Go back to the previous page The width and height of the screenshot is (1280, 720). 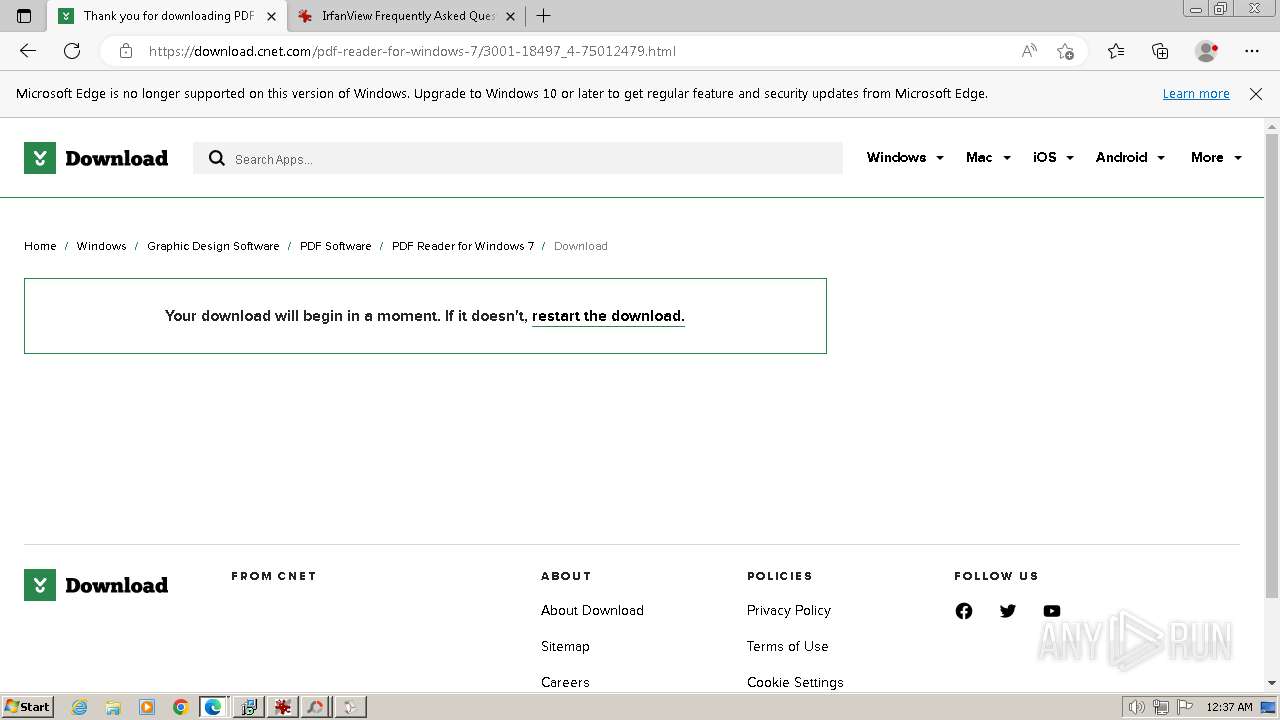point(28,51)
